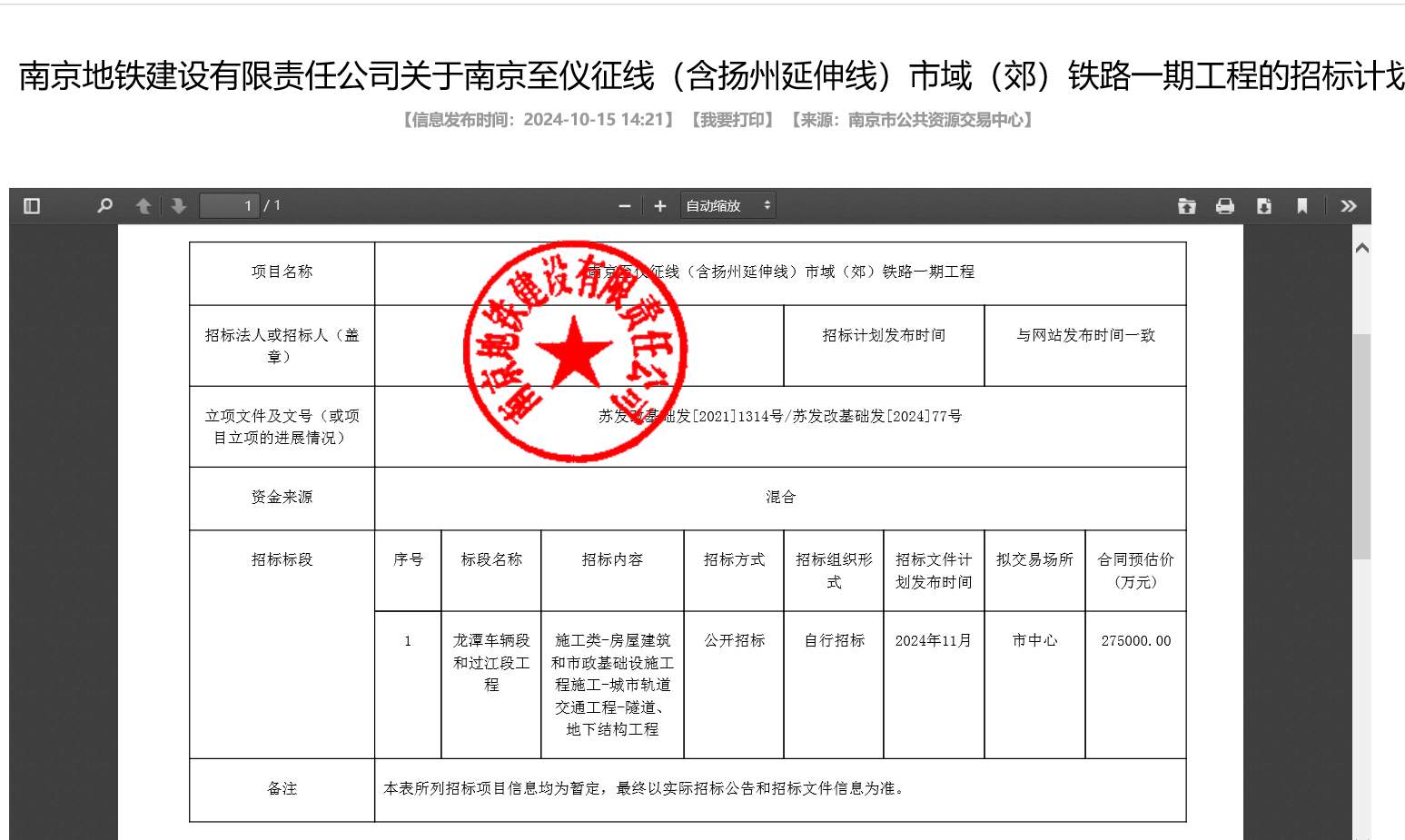
Task: Download the PDF file
Action: 1264,206
